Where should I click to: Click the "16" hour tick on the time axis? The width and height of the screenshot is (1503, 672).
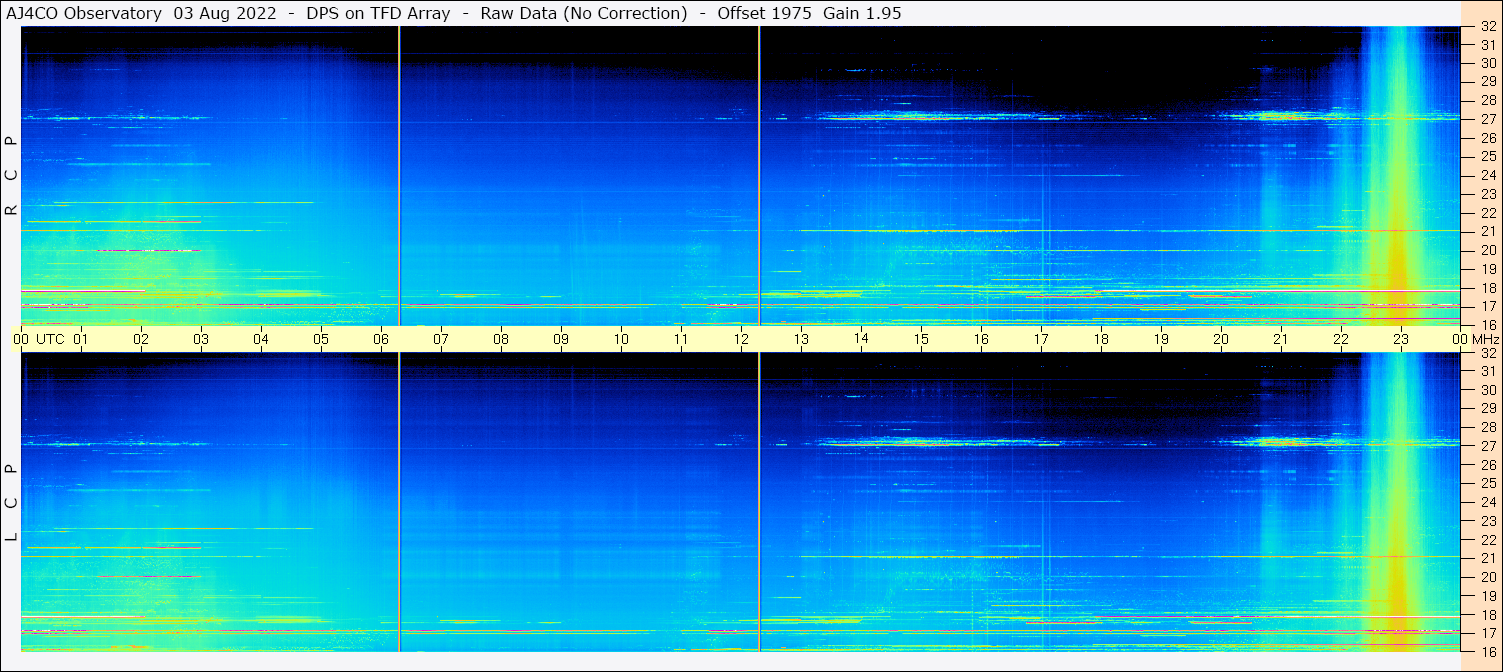click(x=981, y=339)
